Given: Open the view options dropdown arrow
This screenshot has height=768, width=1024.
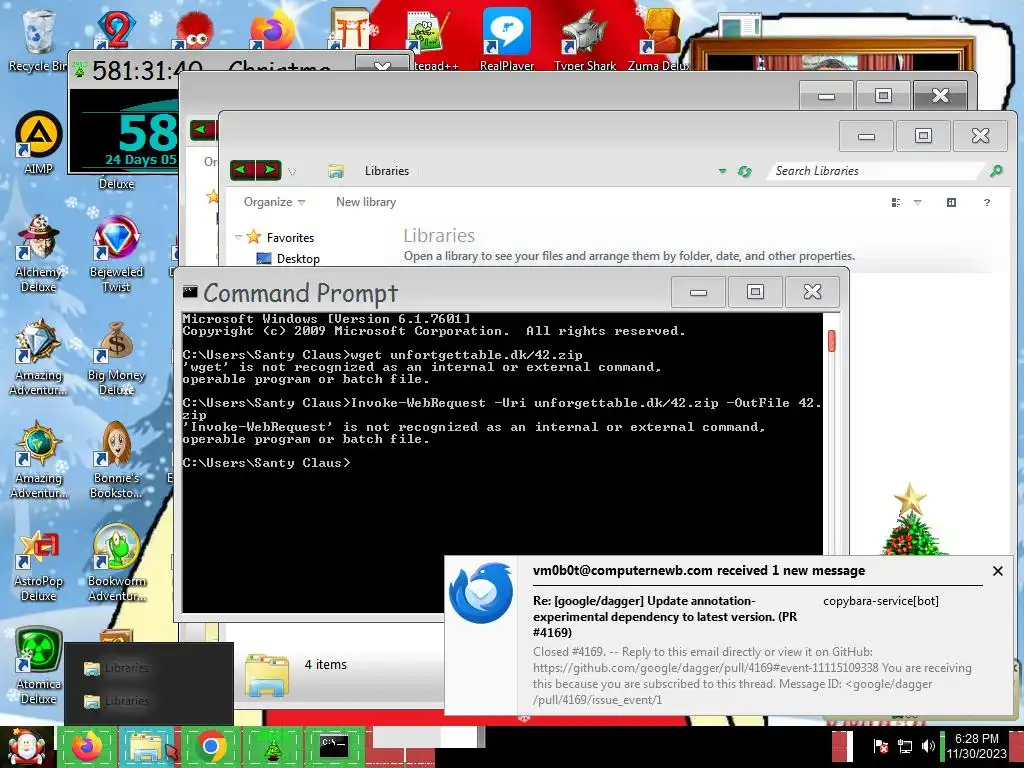Looking at the screenshot, I should tap(918, 202).
